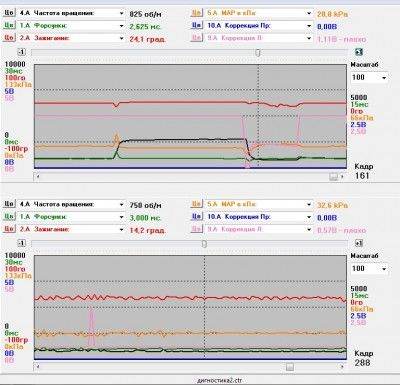
Task: Click bottom chart horizontal scrollbar right arrow
Action: 342,367
